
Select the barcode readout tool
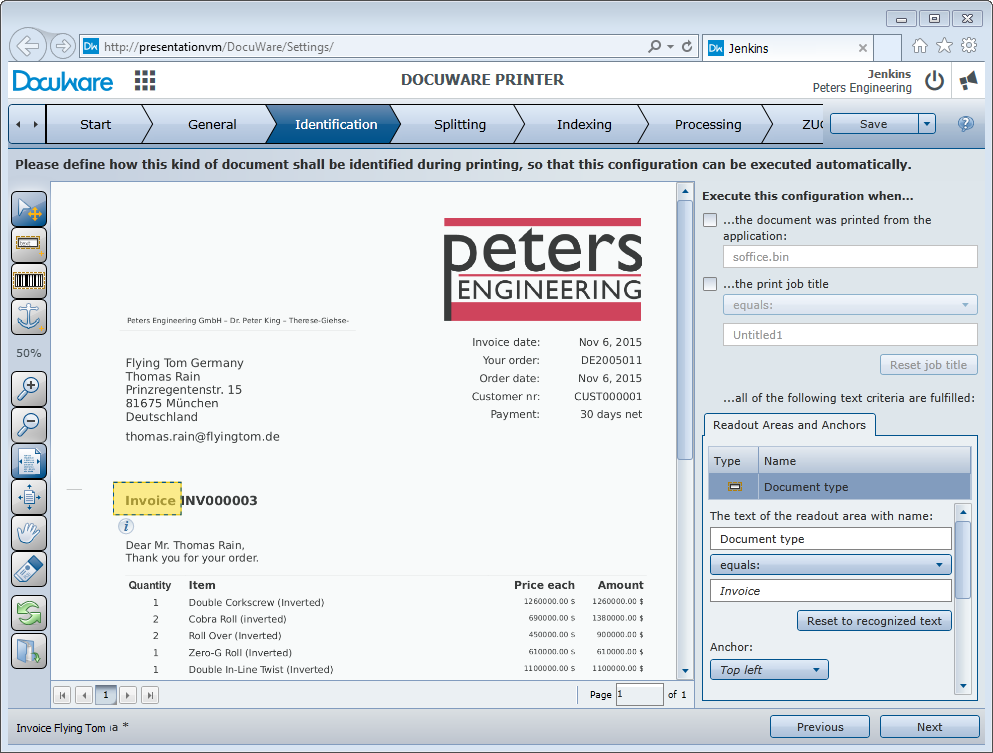pos(29,281)
